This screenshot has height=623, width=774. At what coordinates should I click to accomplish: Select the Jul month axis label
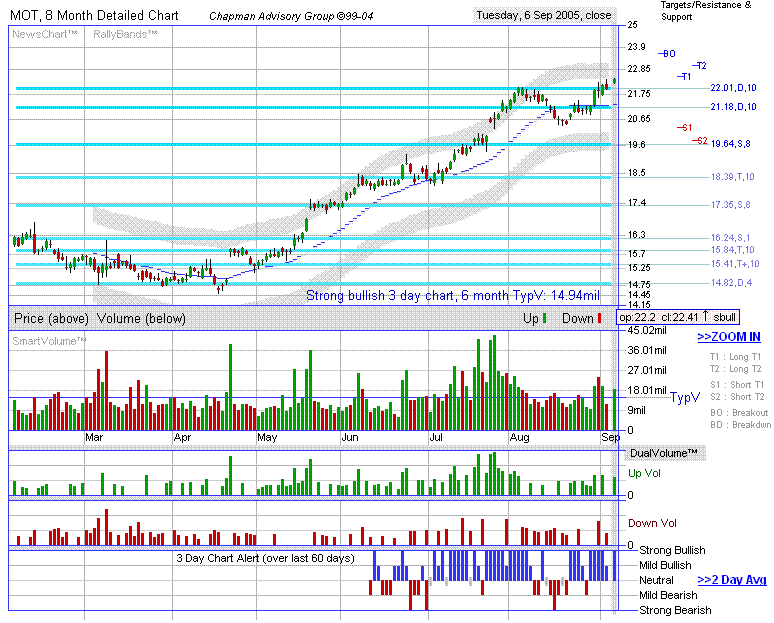(x=436, y=437)
